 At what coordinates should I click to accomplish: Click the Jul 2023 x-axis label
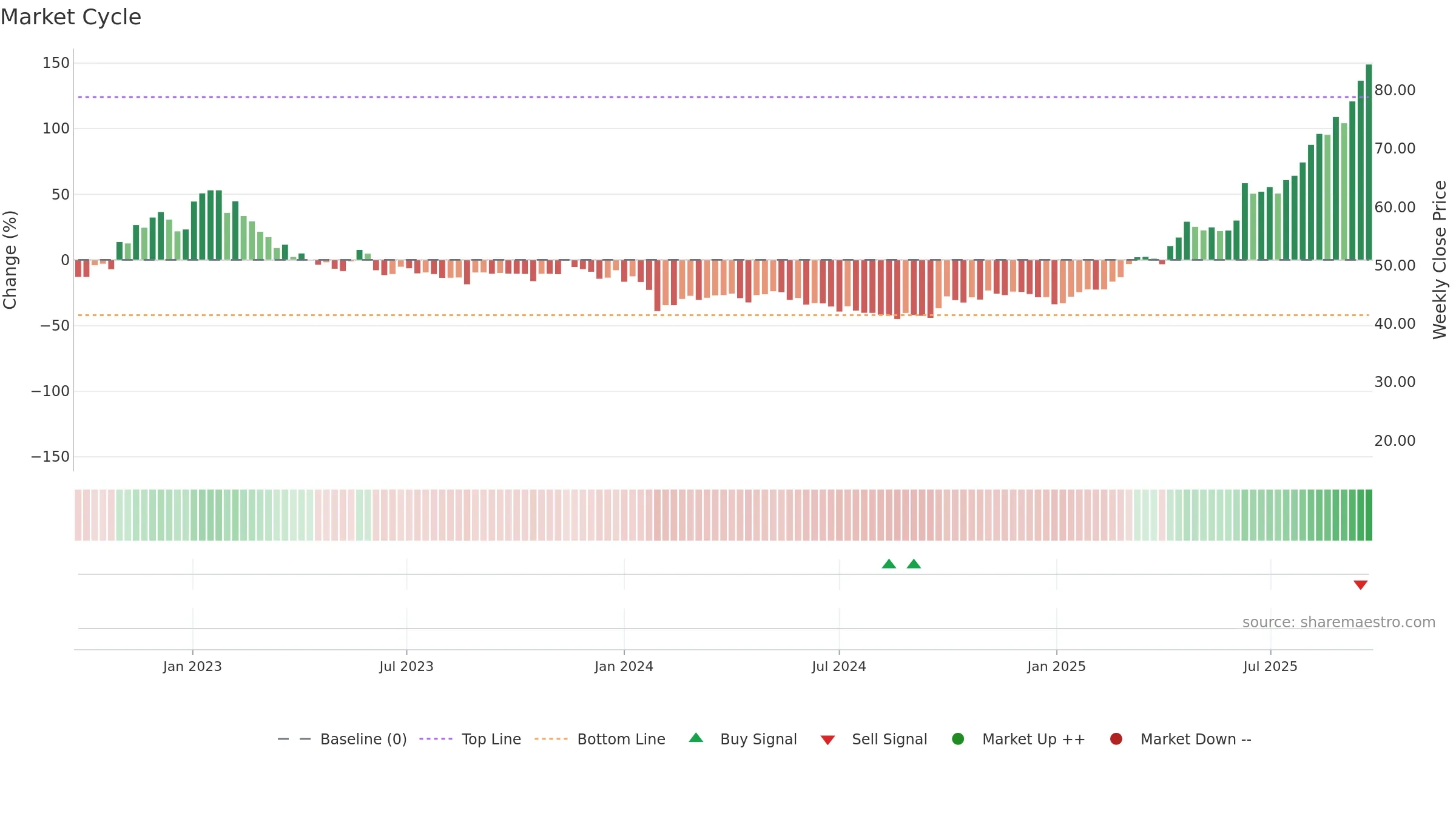click(x=406, y=666)
